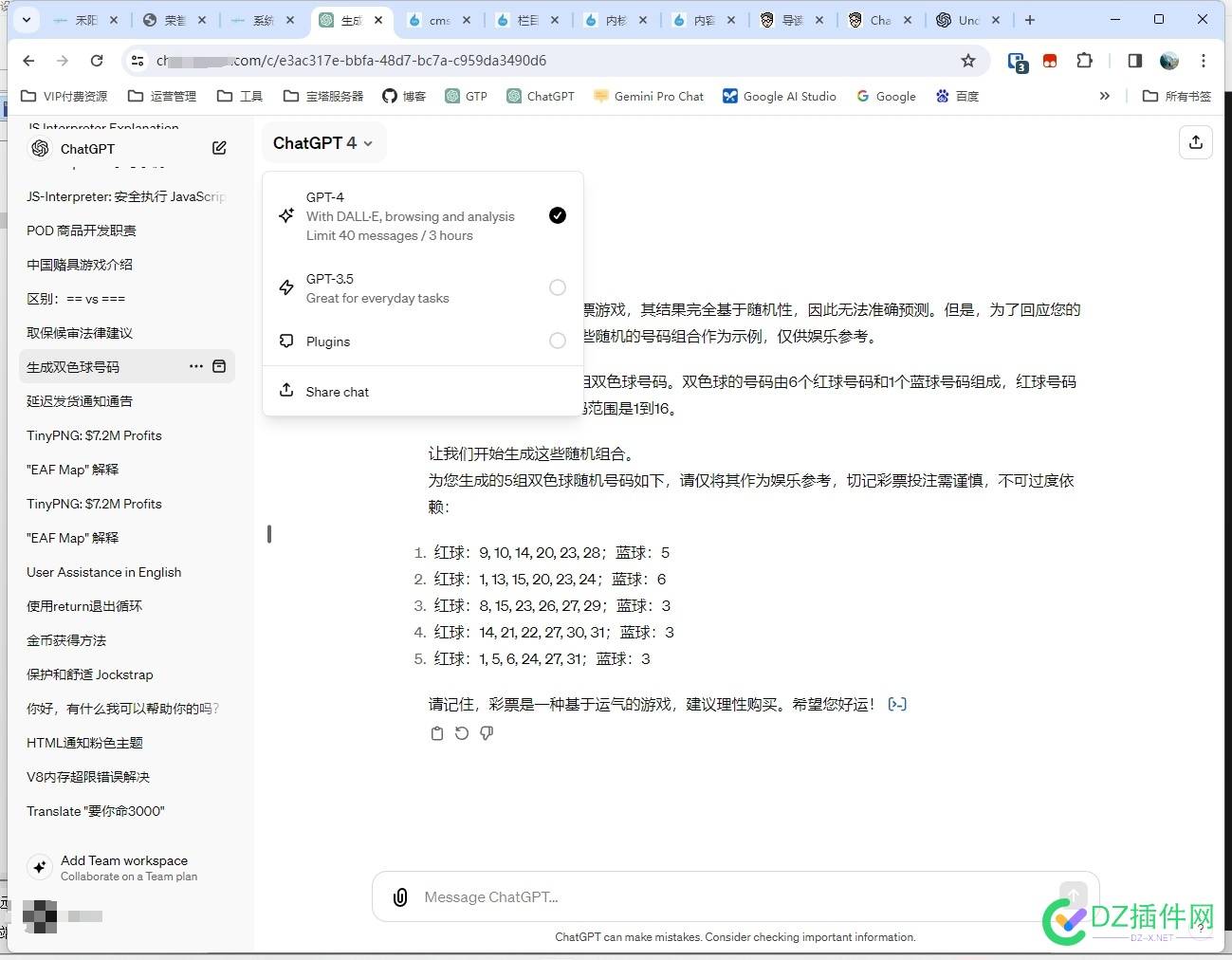1232x960 pixels.
Task: Open the 百度 bookmark
Action: pos(957,96)
